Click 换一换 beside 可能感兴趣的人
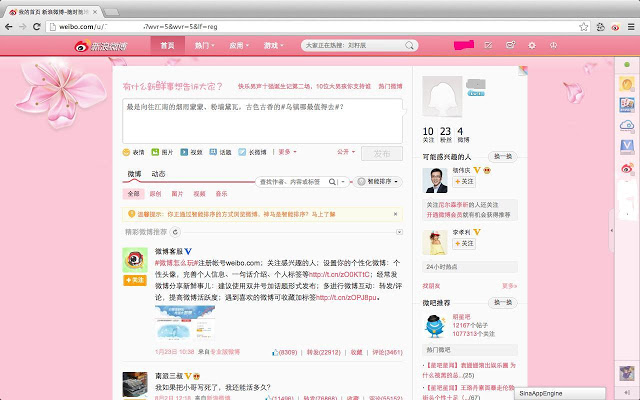Screen dimensions: 640x400 tap(503, 156)
